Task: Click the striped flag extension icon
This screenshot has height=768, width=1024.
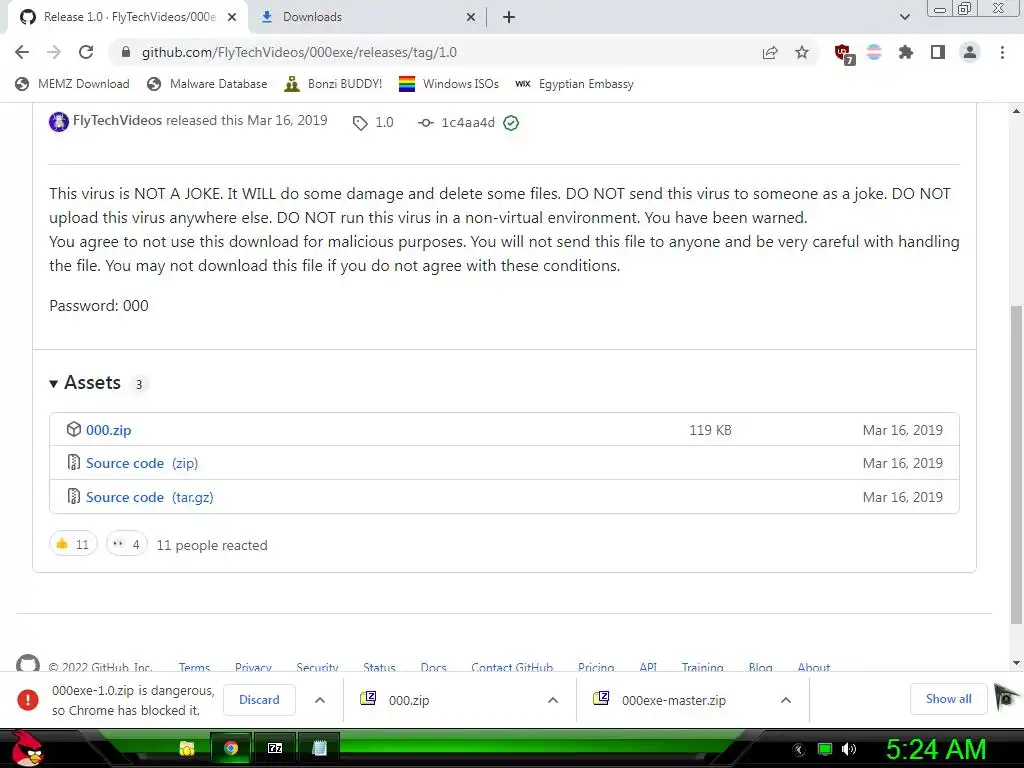Action: pos(874,52)
